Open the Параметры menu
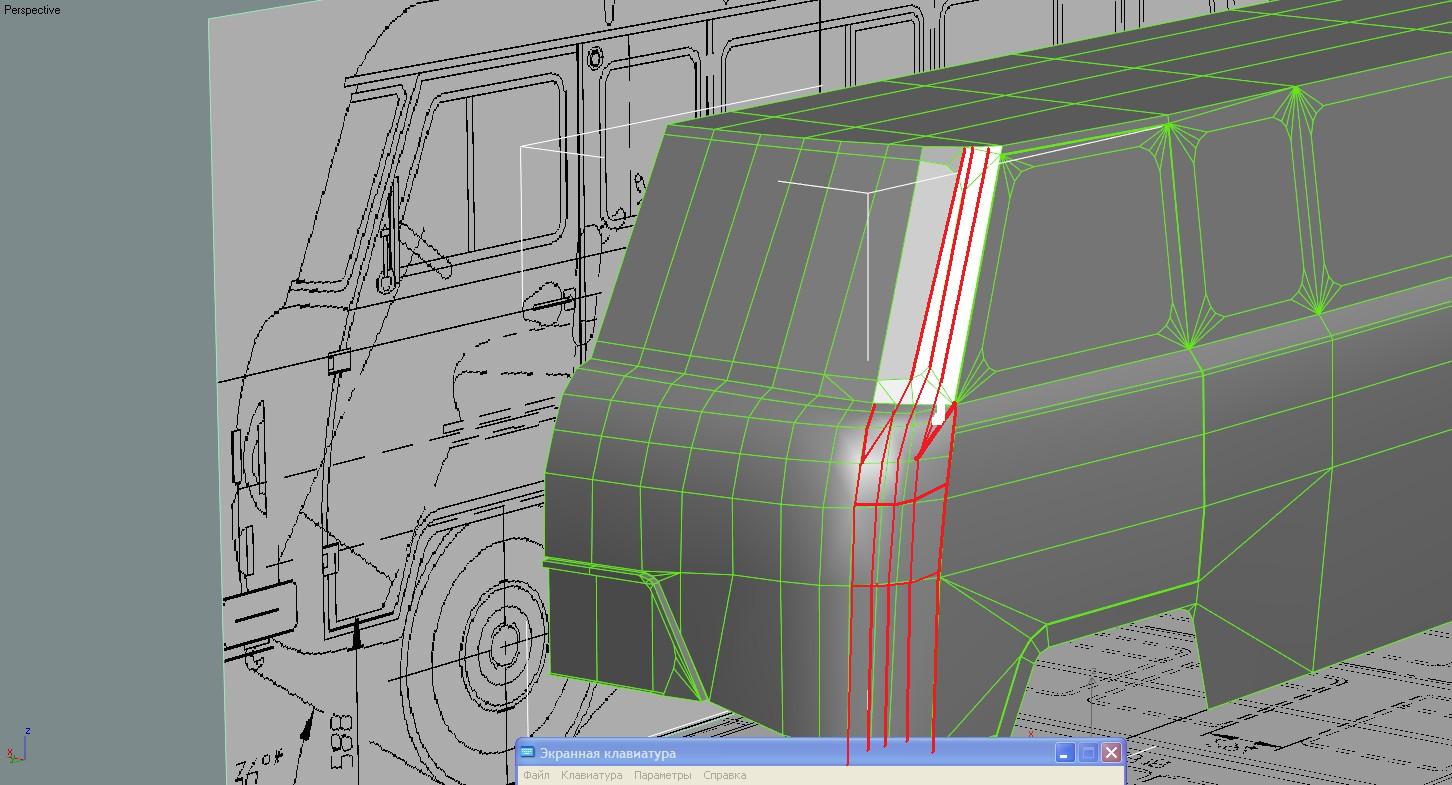The width and height of the screenshot is (1452, 785). tap(662, 775)
